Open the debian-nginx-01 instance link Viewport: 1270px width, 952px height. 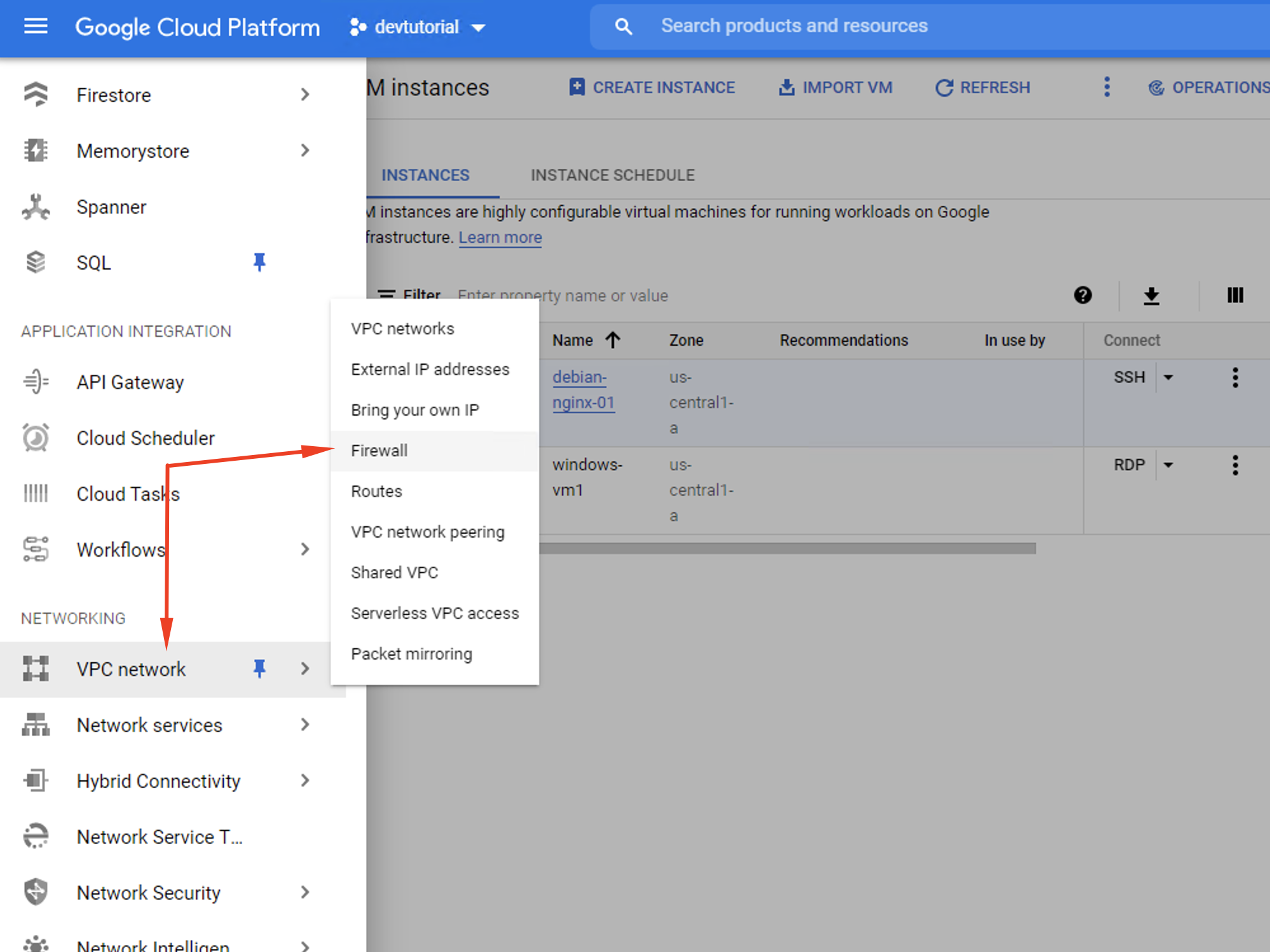[584, 390]
